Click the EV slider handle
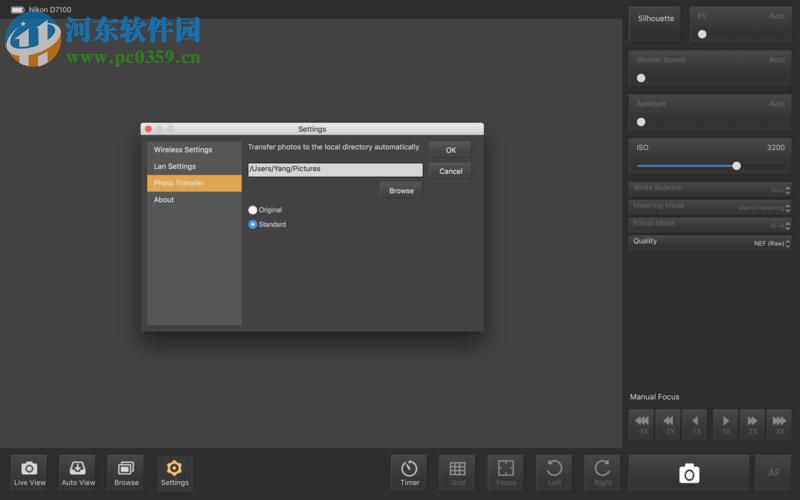This screenshot has height=500, width=800. [702, 34]
